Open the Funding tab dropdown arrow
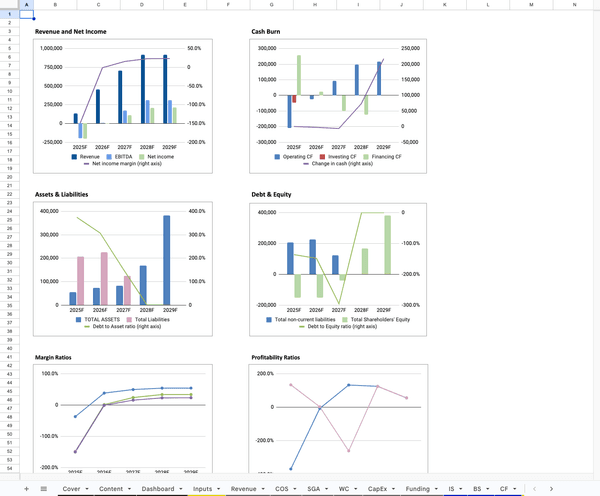 (x=436, y=488)
